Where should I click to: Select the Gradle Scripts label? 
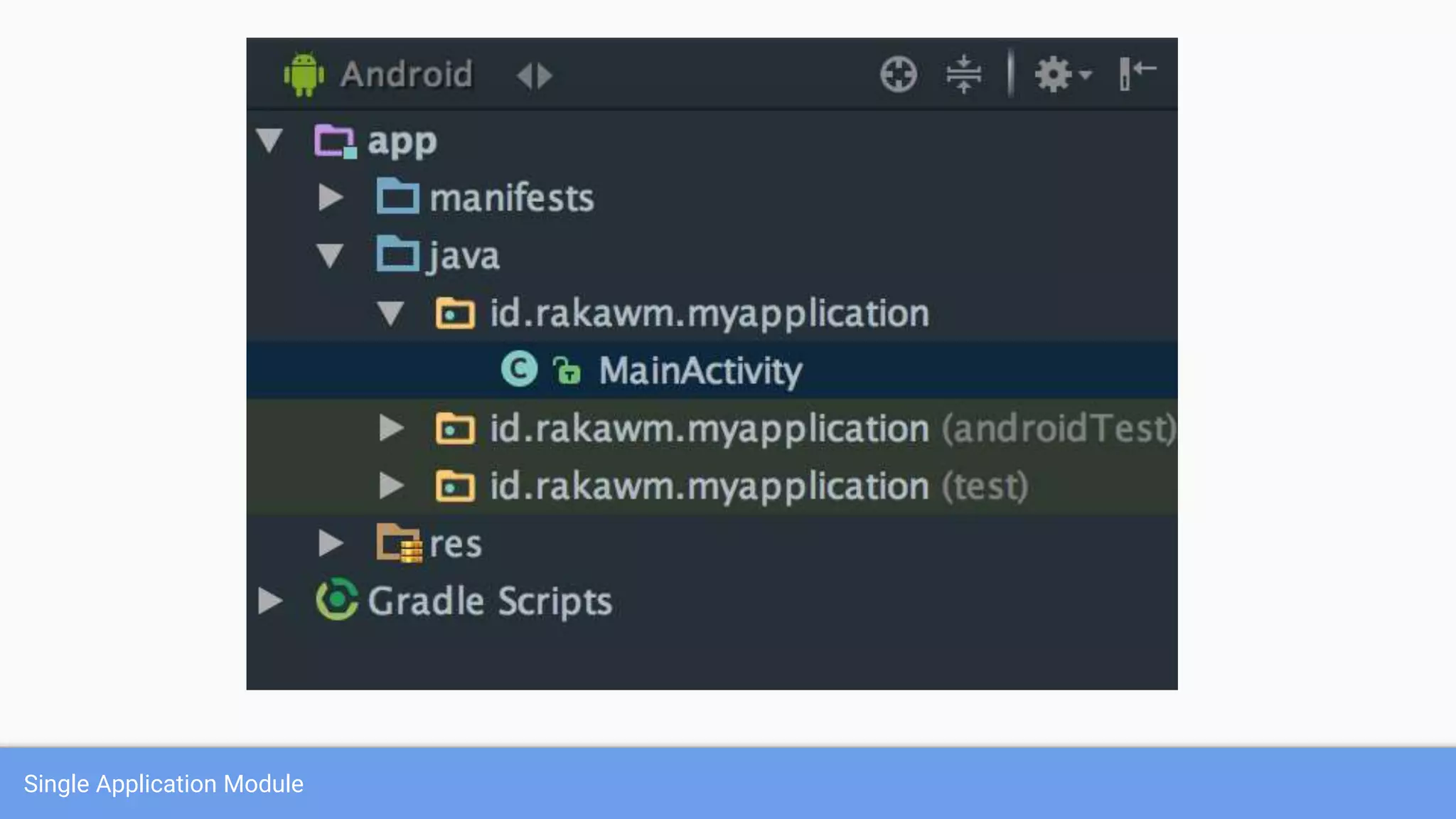click(490, 601)
